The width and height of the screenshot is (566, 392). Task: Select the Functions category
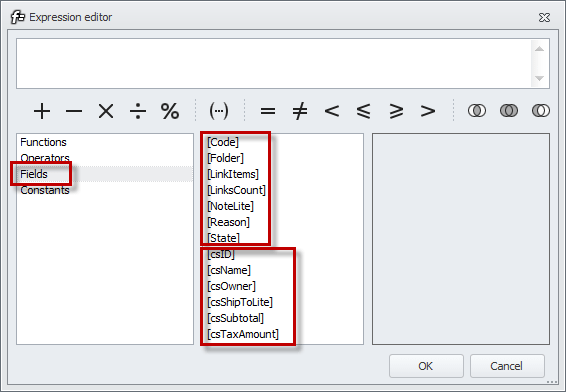pos(43,142)
